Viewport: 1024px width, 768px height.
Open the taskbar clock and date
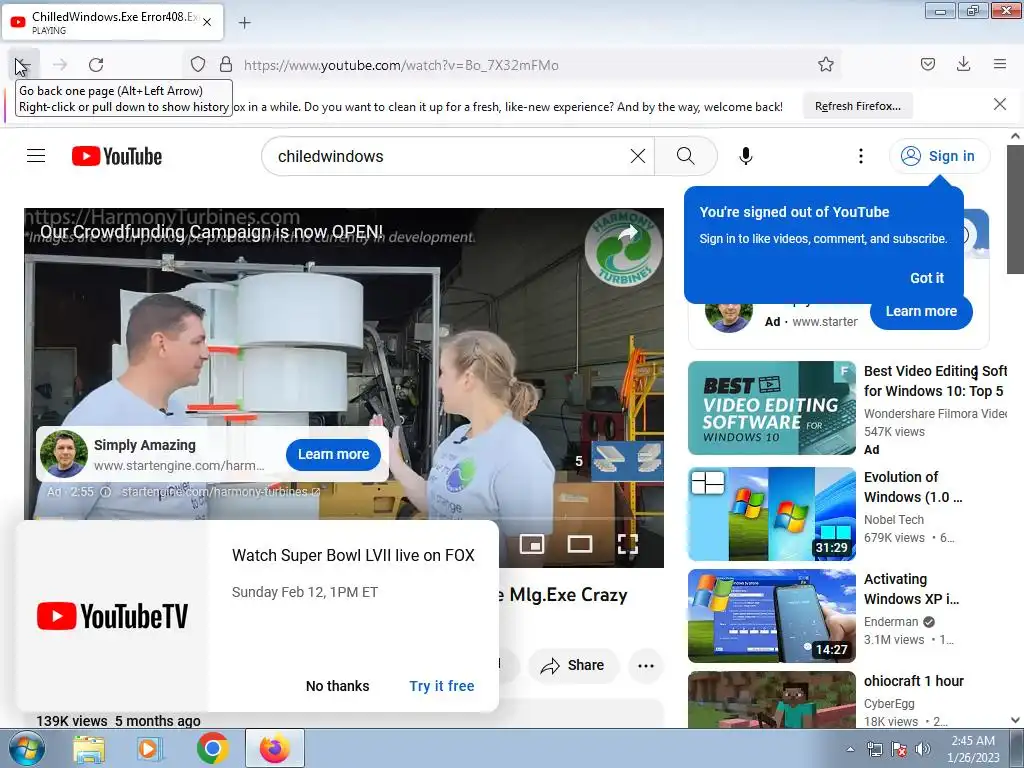point(973,749)
